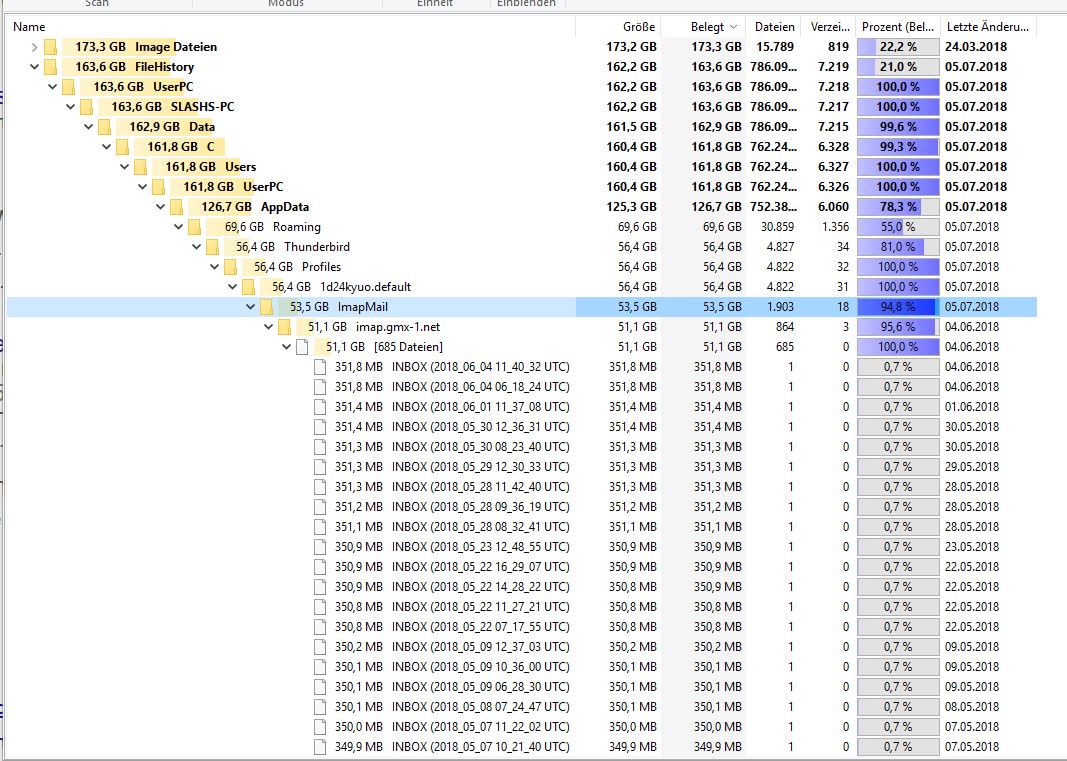Click the [685 Dateien] file group icon
This screenshot has height=761, width=1067.
coord(302,347)
